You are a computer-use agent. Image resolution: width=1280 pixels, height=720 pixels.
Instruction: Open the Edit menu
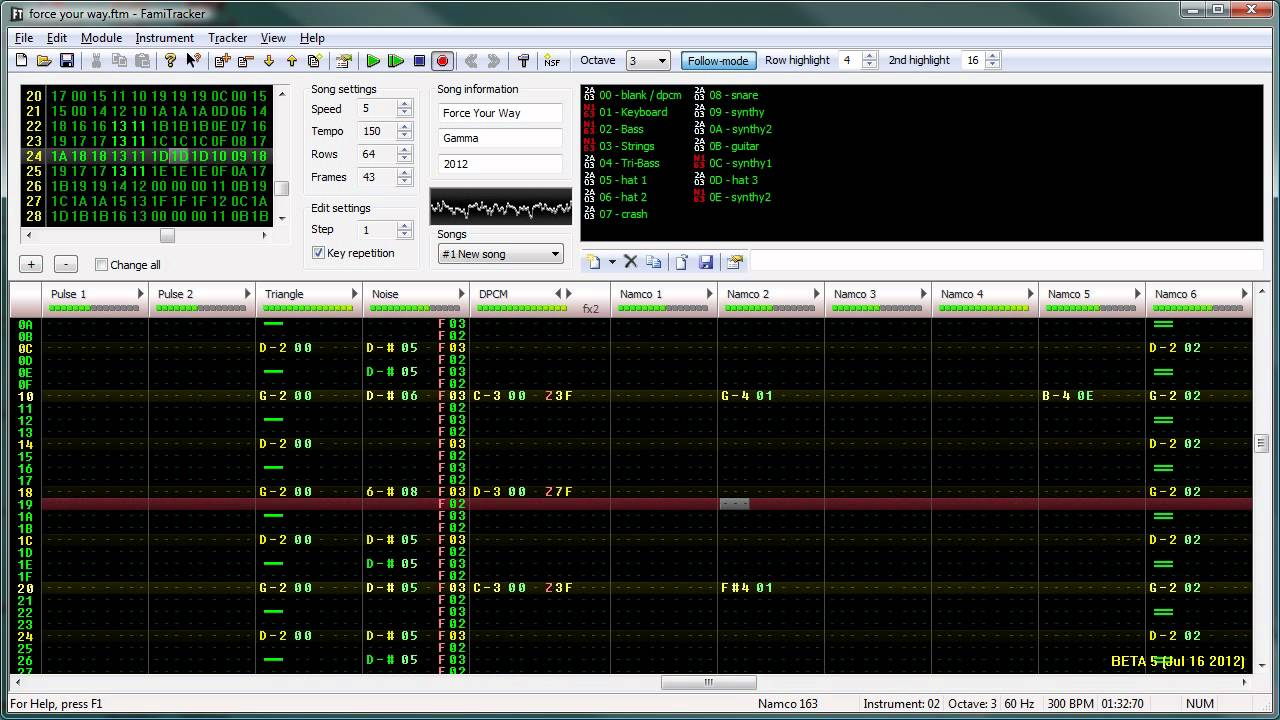pyautogui.click(x=57, y=38)
